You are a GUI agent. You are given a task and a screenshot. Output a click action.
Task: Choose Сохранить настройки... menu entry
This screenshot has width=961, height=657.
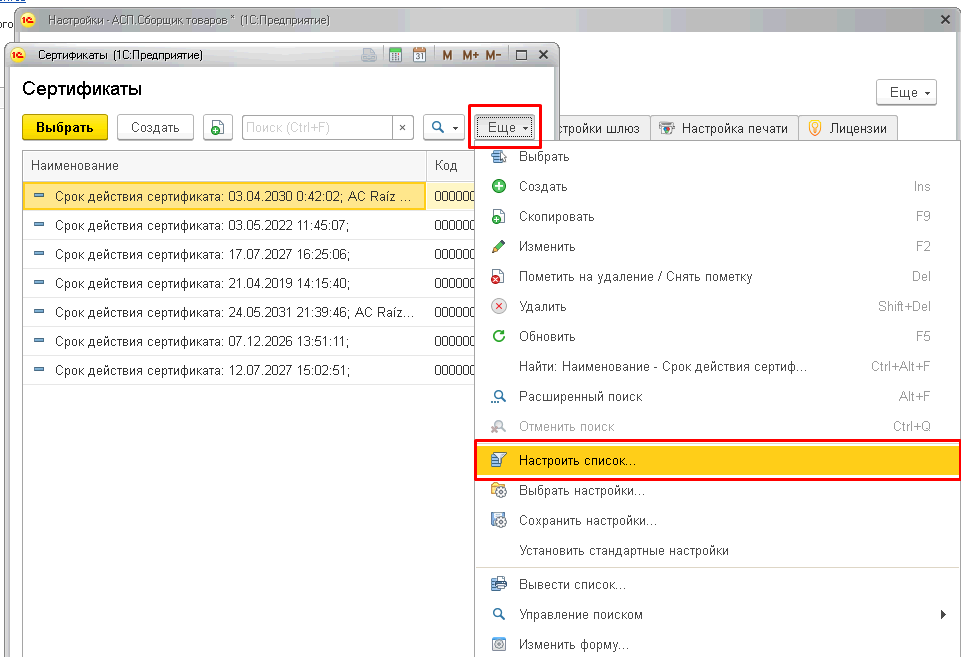[x=717, y=520]
